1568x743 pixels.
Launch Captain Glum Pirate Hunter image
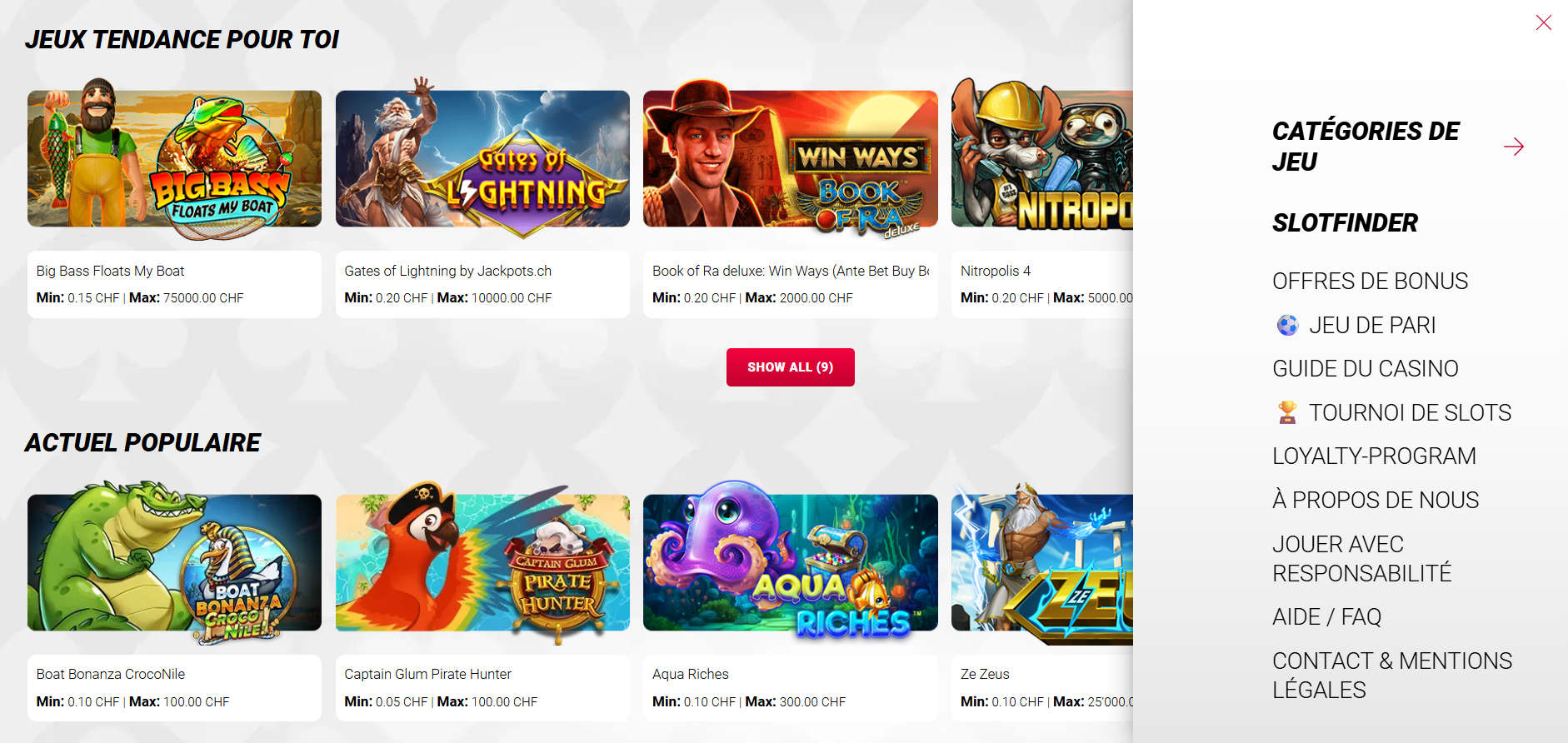[482, 562]
